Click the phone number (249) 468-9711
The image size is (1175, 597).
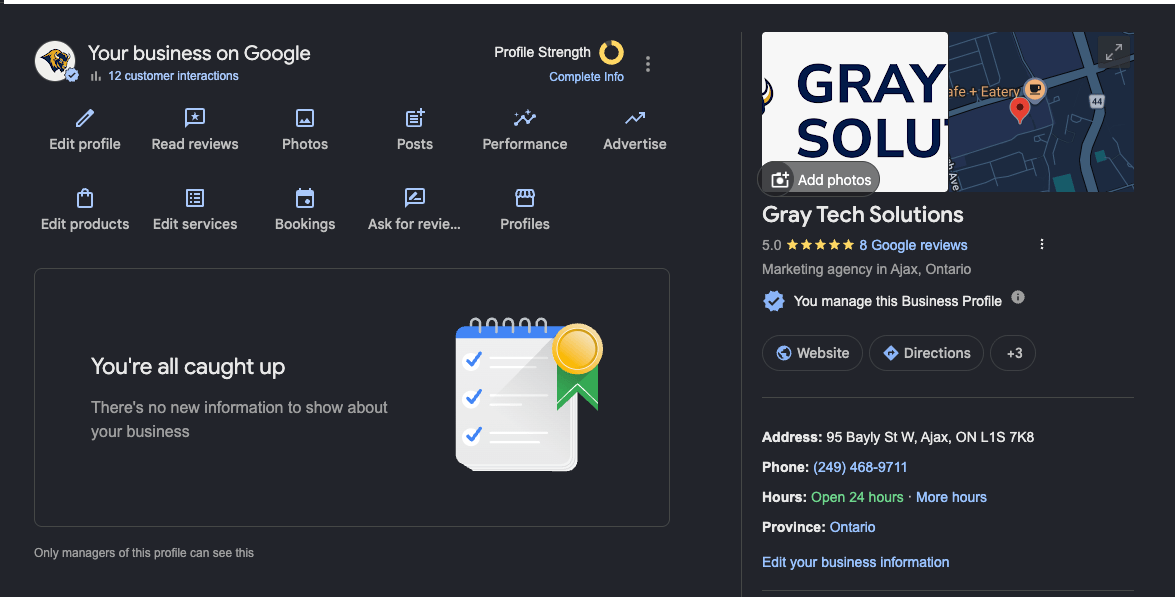pos(860,467)
